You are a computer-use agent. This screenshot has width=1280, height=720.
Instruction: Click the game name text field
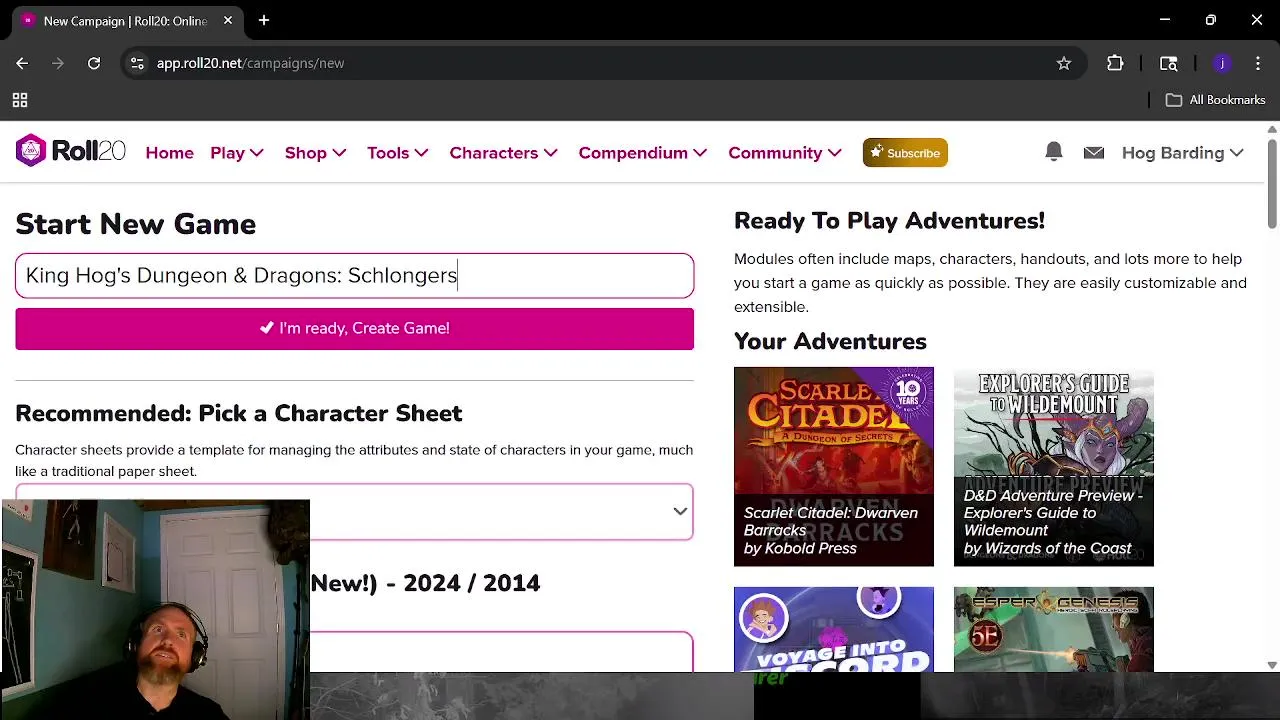coord(354,275)
